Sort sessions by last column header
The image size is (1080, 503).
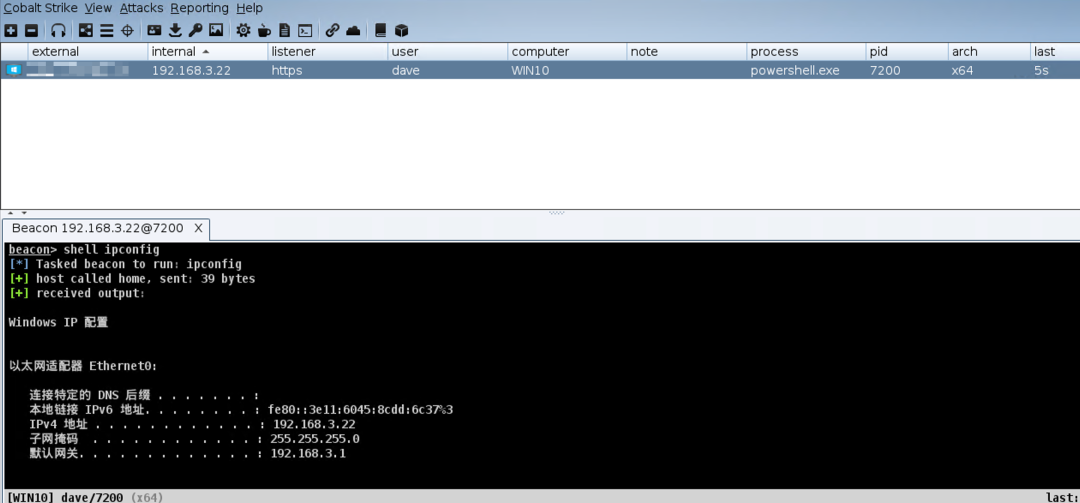pos(1055,52)
